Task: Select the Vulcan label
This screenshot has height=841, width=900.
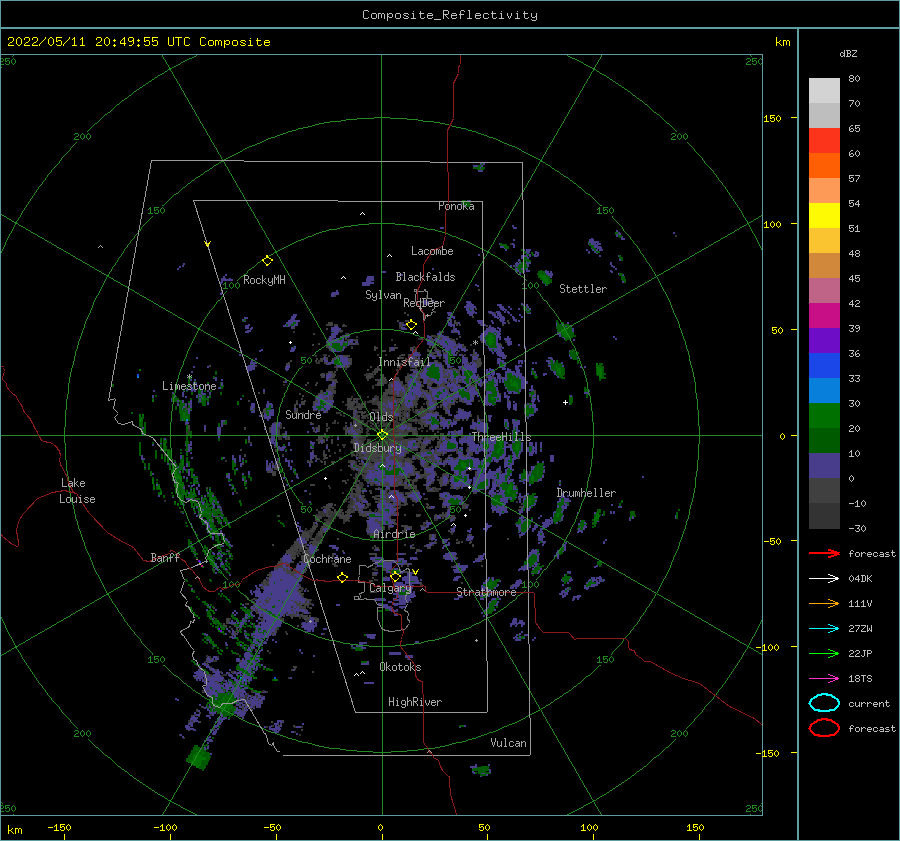Action: pos(508,743)
